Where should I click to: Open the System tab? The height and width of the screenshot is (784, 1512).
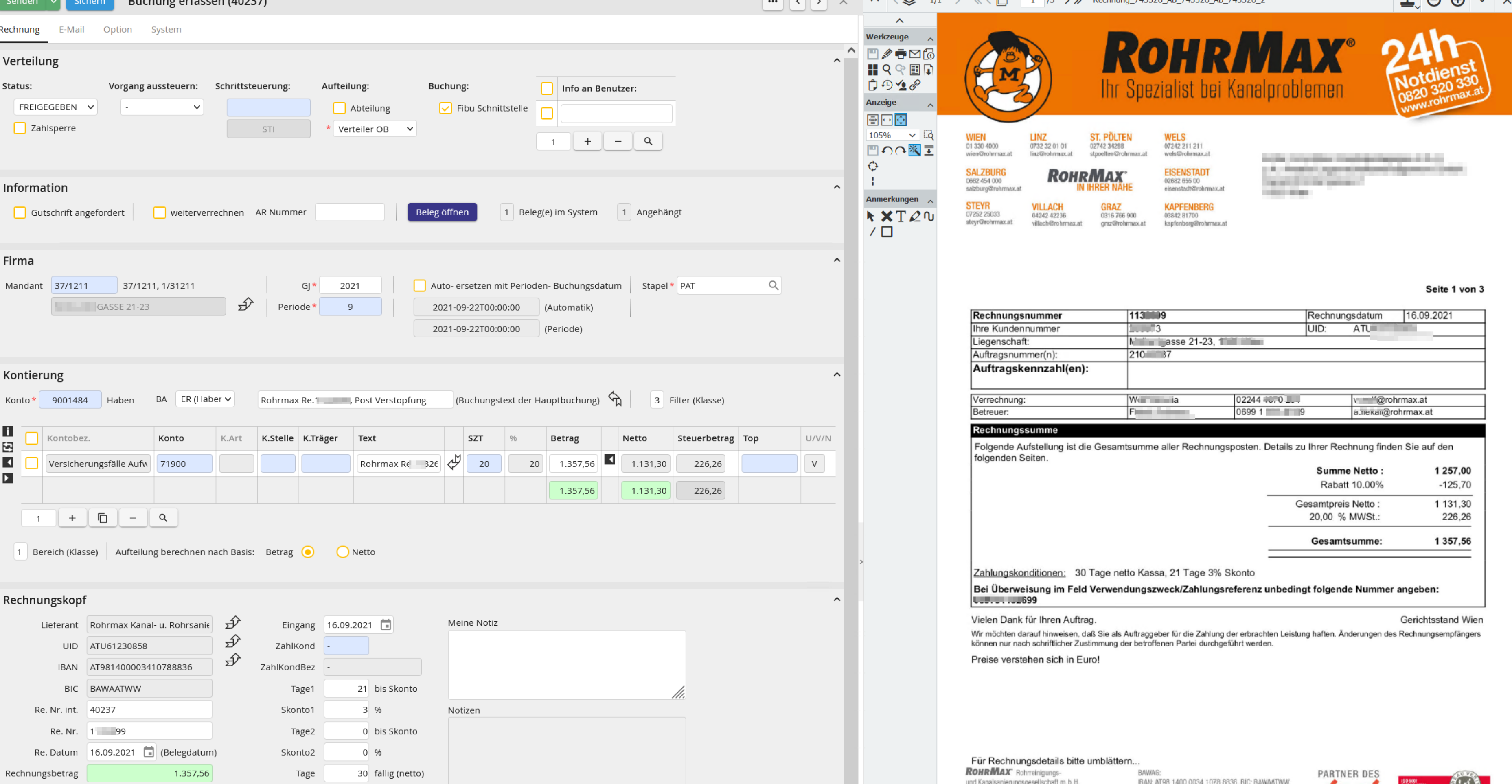pyautogui.click(x=166, y=29)
